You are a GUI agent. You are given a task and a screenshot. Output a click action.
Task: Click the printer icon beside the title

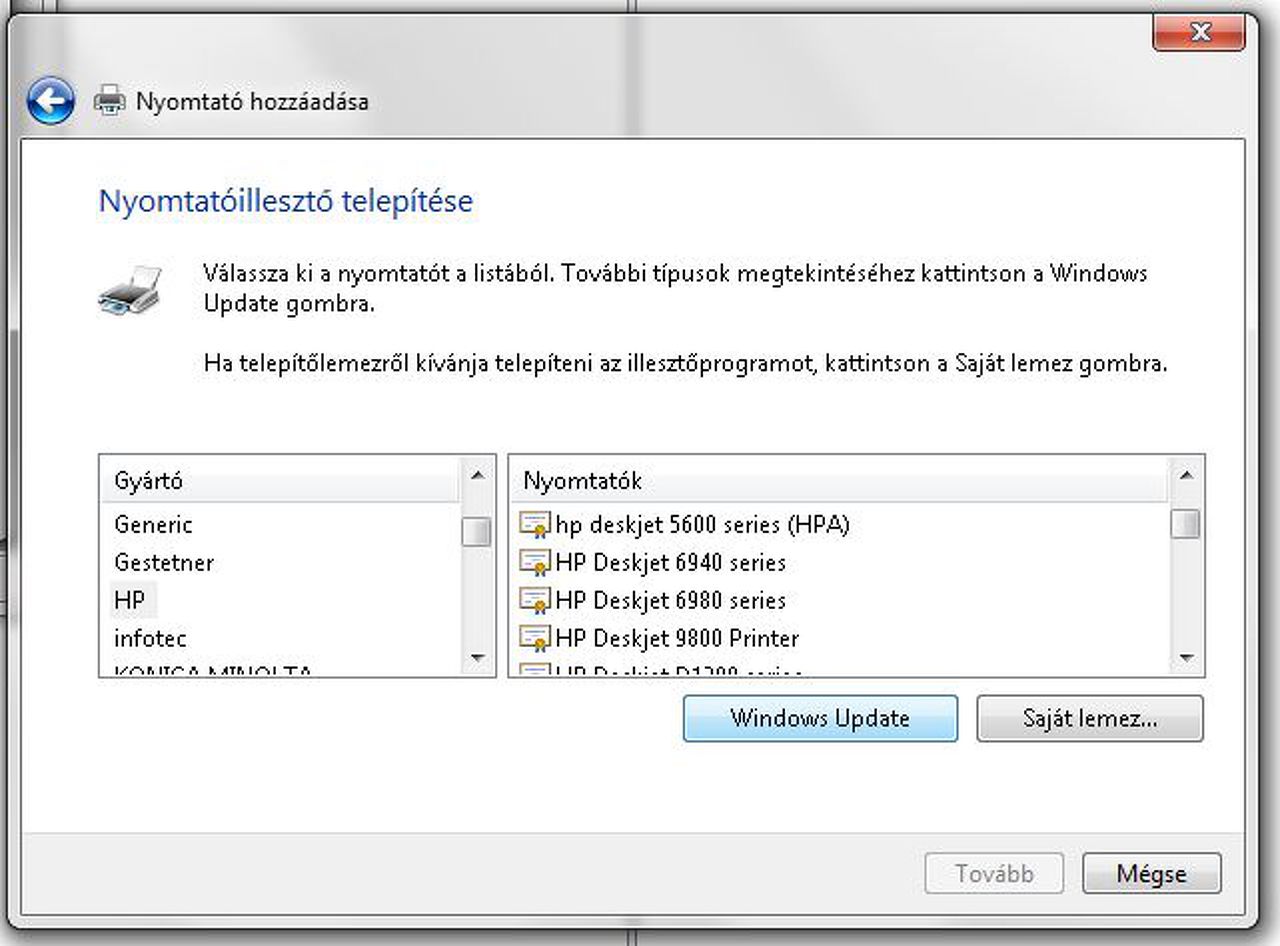pyautogui.click(x=110, y=101)
